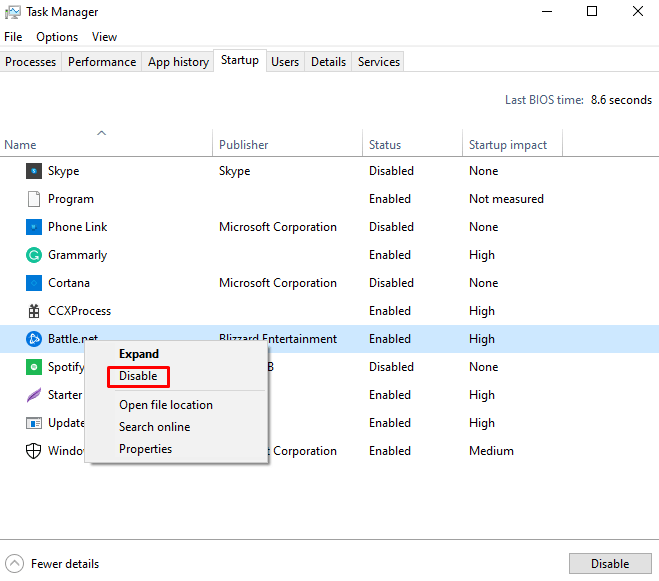
Task: Click Skype publisher cell
Action: [x=235, y=171]
